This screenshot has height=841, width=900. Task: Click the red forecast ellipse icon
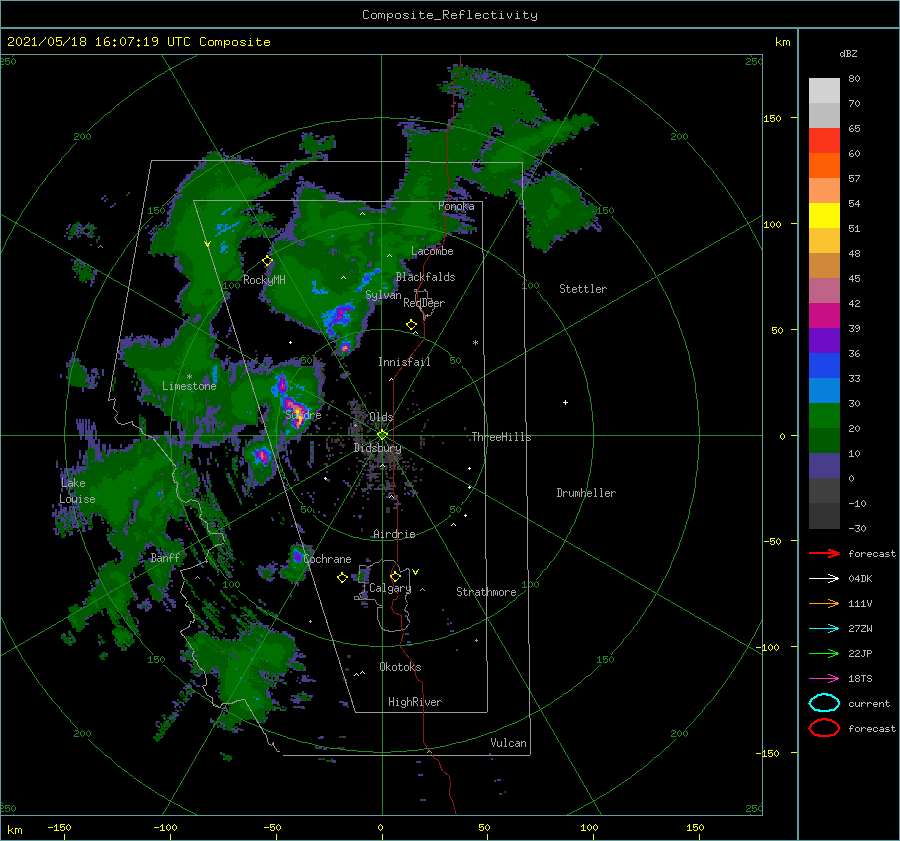pyautogui.click(x=824, y=728)
